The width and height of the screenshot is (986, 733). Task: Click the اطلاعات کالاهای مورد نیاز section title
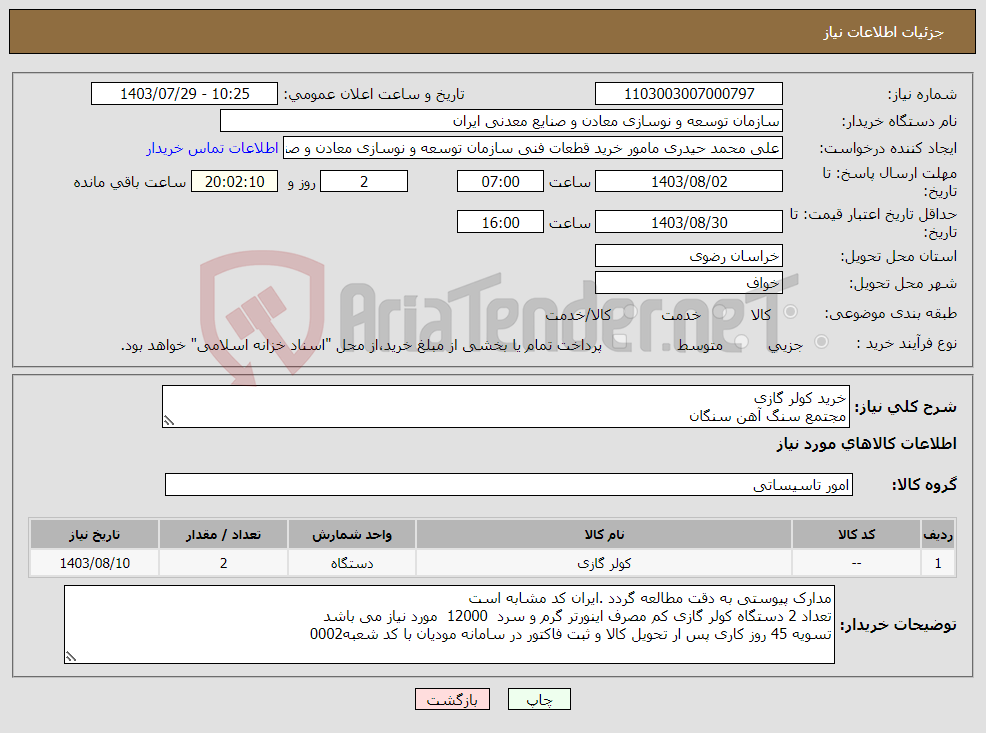[x=866, y=444]
